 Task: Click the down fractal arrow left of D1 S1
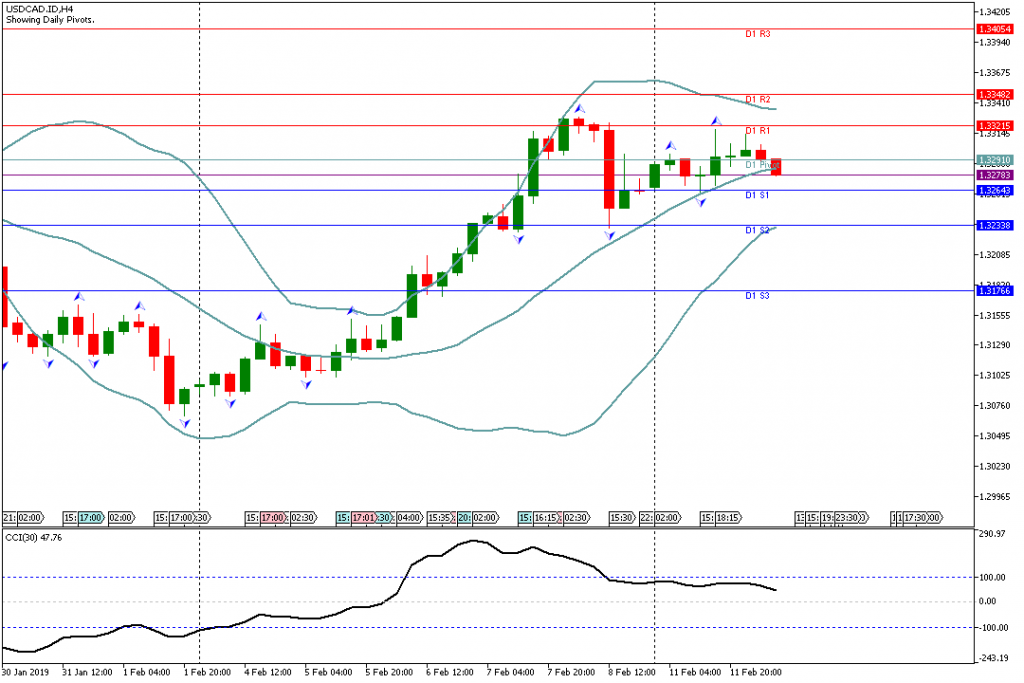click(x=700, y=202)
